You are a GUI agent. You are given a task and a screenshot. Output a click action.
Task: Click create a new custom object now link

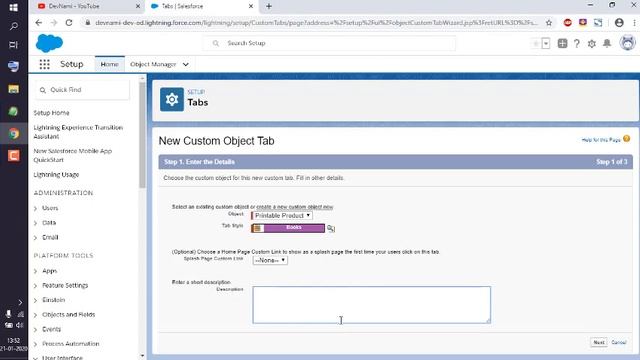pos(295,207)
